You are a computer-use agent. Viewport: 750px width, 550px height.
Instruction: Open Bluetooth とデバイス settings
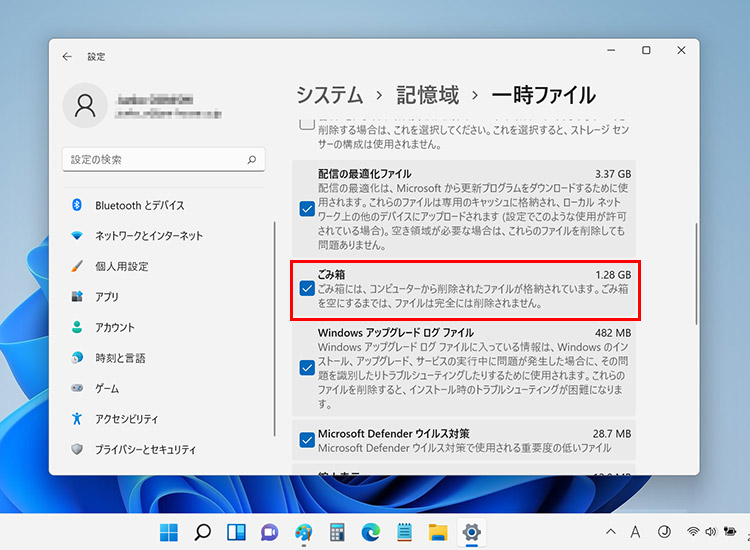139,205
